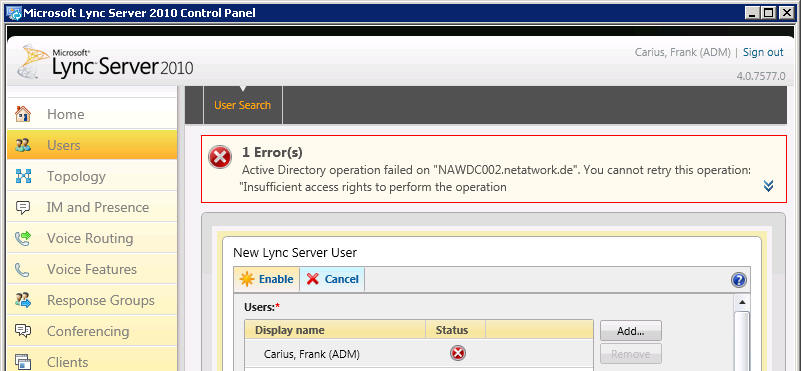Image resolution: width=801 pixels, height=371 pixels.
Task: Click the Enable button
Action: tap(267, 279)
